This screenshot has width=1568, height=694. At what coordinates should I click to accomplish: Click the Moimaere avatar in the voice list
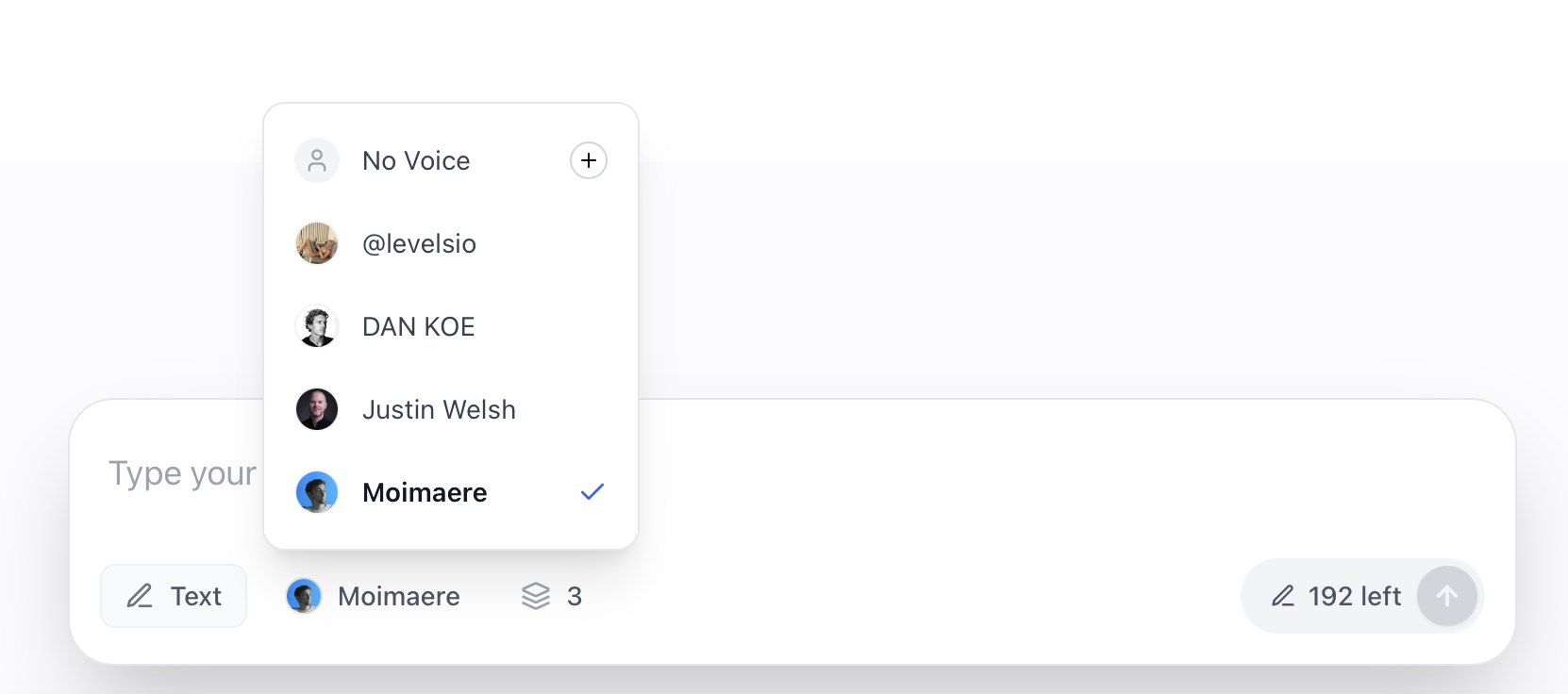(x=317, y=492)
